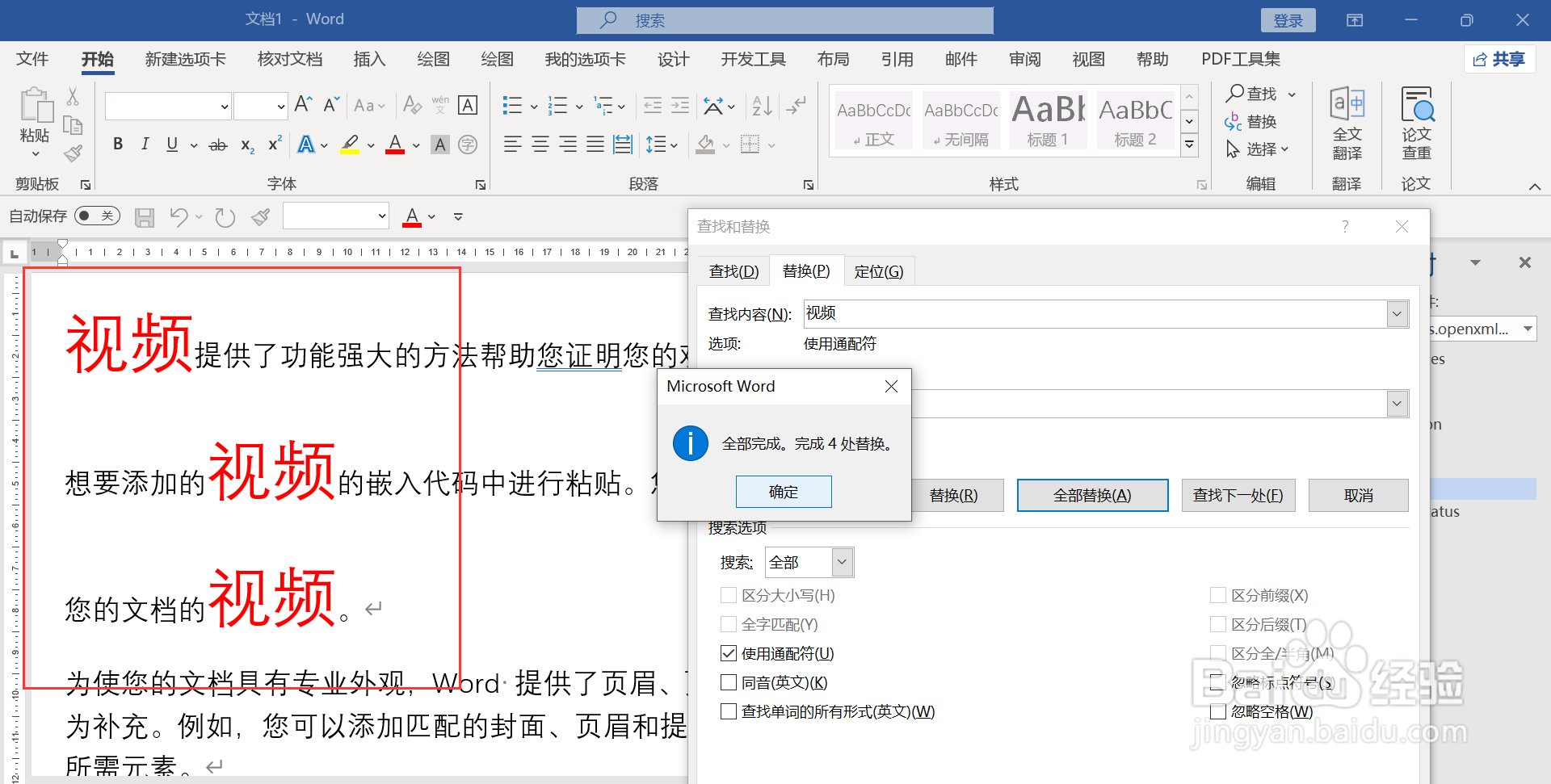1551x784 pixels.
Task: Sort paragraphs A to Z icon
Action: [x=762, y=105]
